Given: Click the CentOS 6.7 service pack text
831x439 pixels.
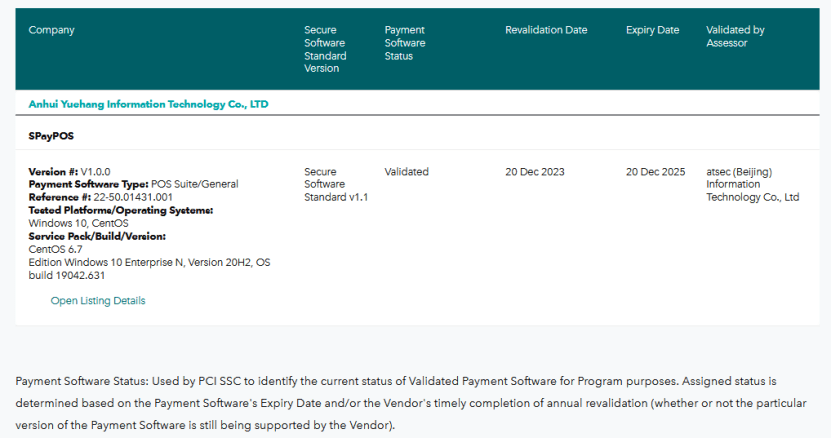Looking at the screenshot, I should point(56,250).
